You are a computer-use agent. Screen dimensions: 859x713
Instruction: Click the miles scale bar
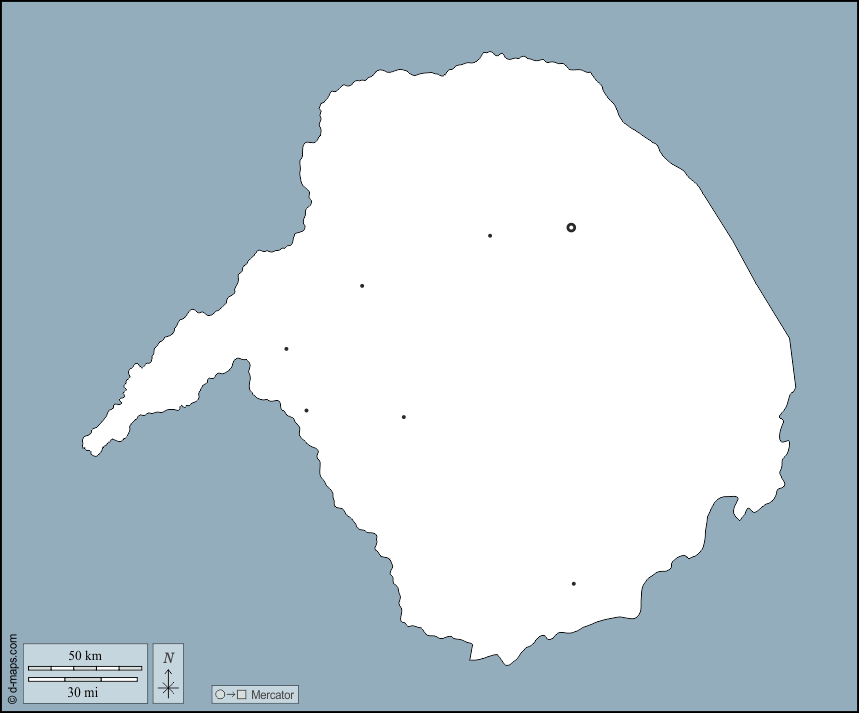[x=83, y=680]
